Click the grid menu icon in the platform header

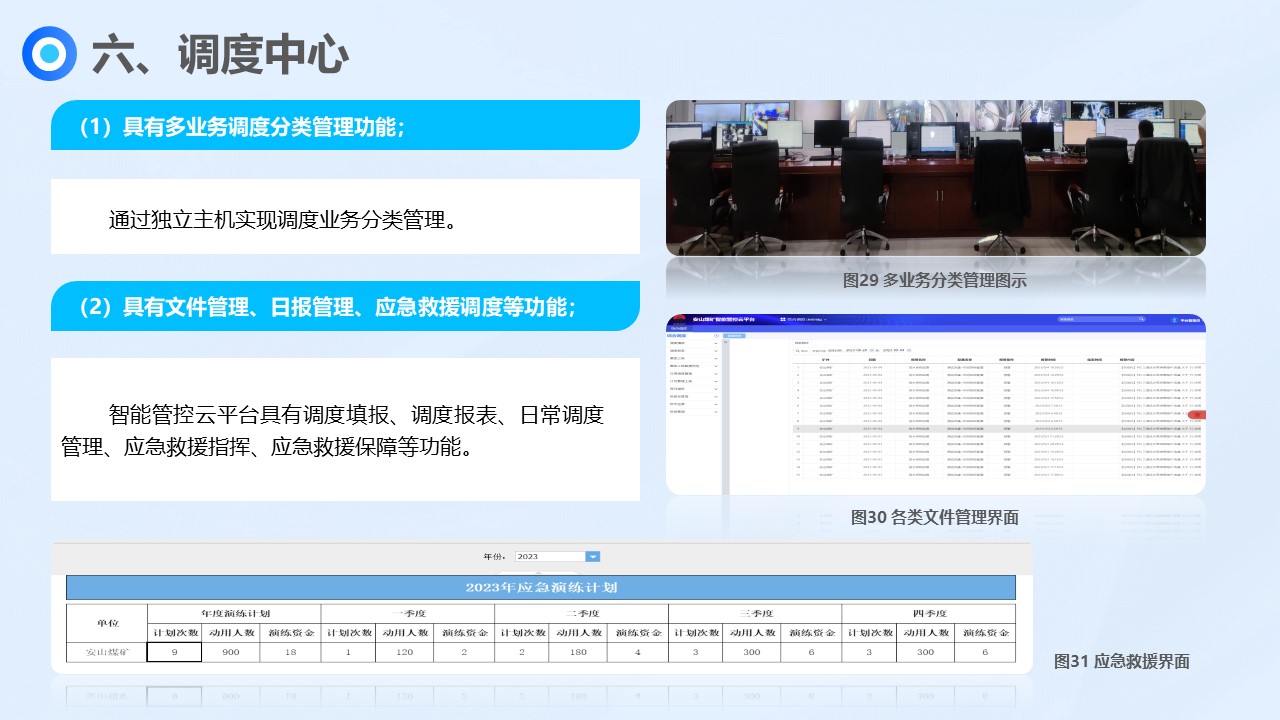point(782,320)
